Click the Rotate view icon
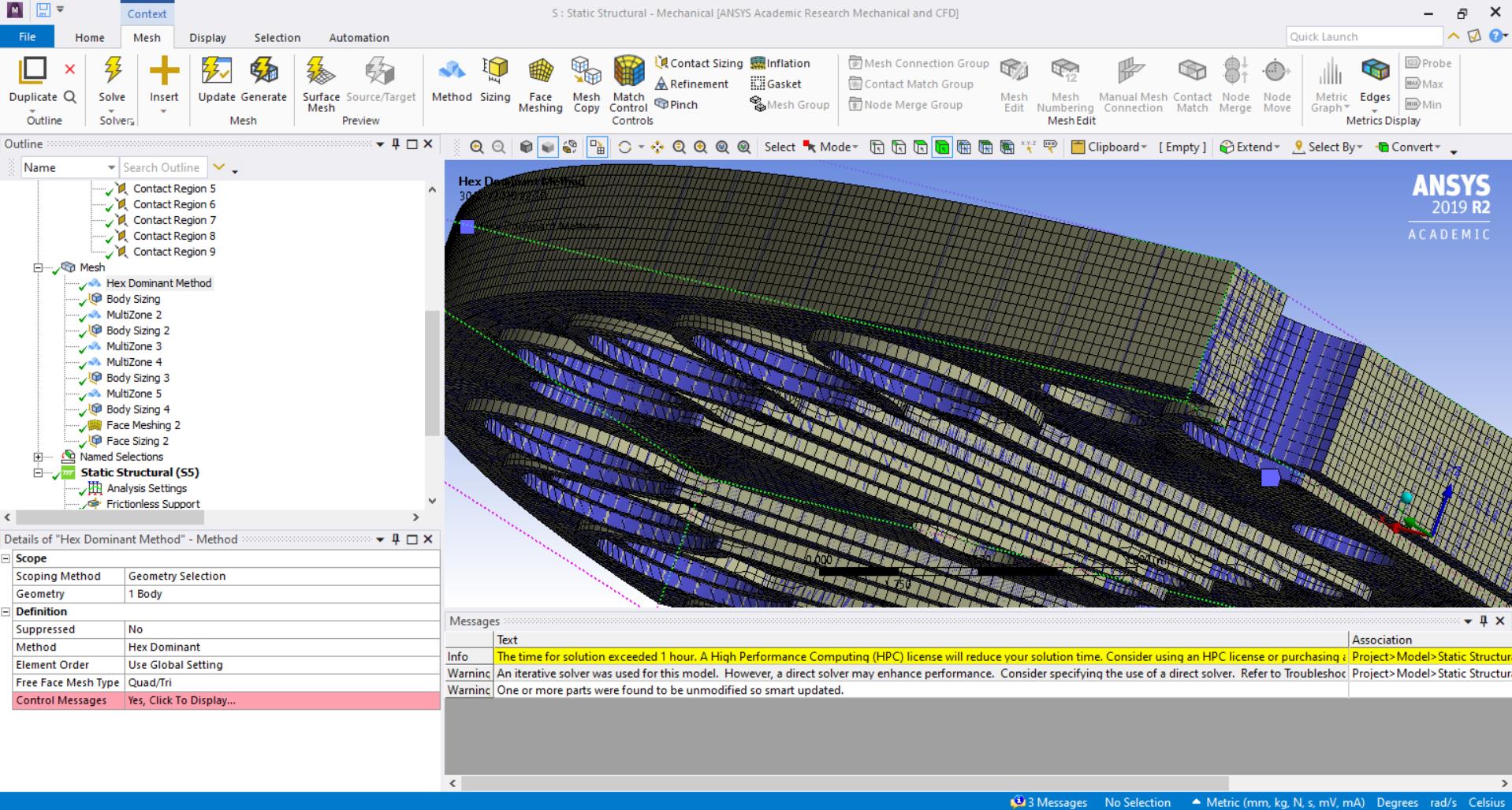1512x810 pixels. pos(625,147)
